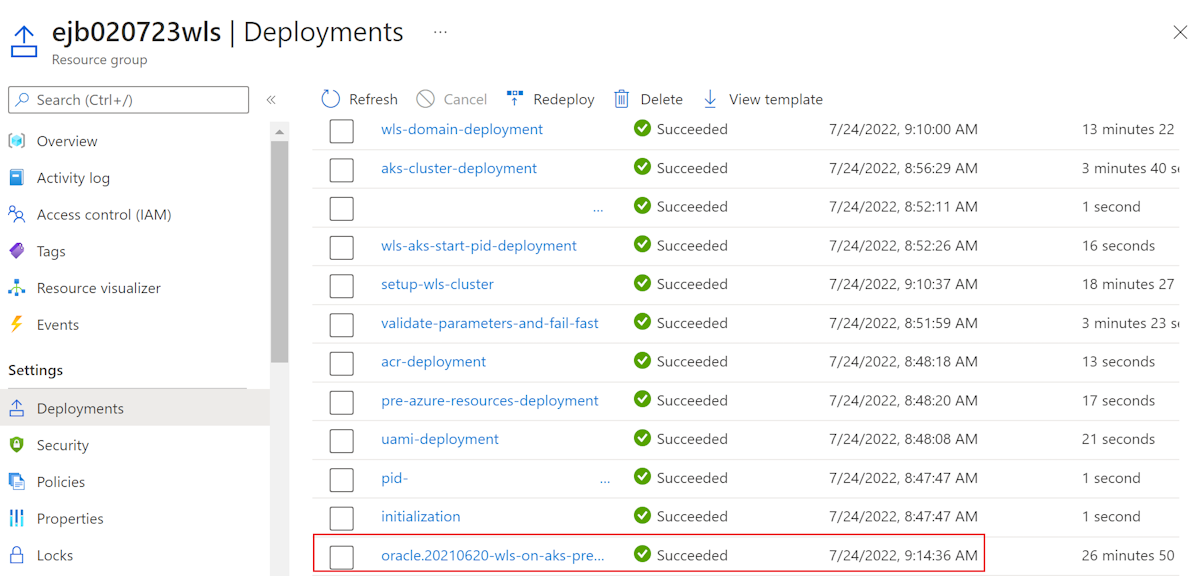The image size is (1200, 576).
Task: Open the Security settings page
Action: (x=63, y=444)
